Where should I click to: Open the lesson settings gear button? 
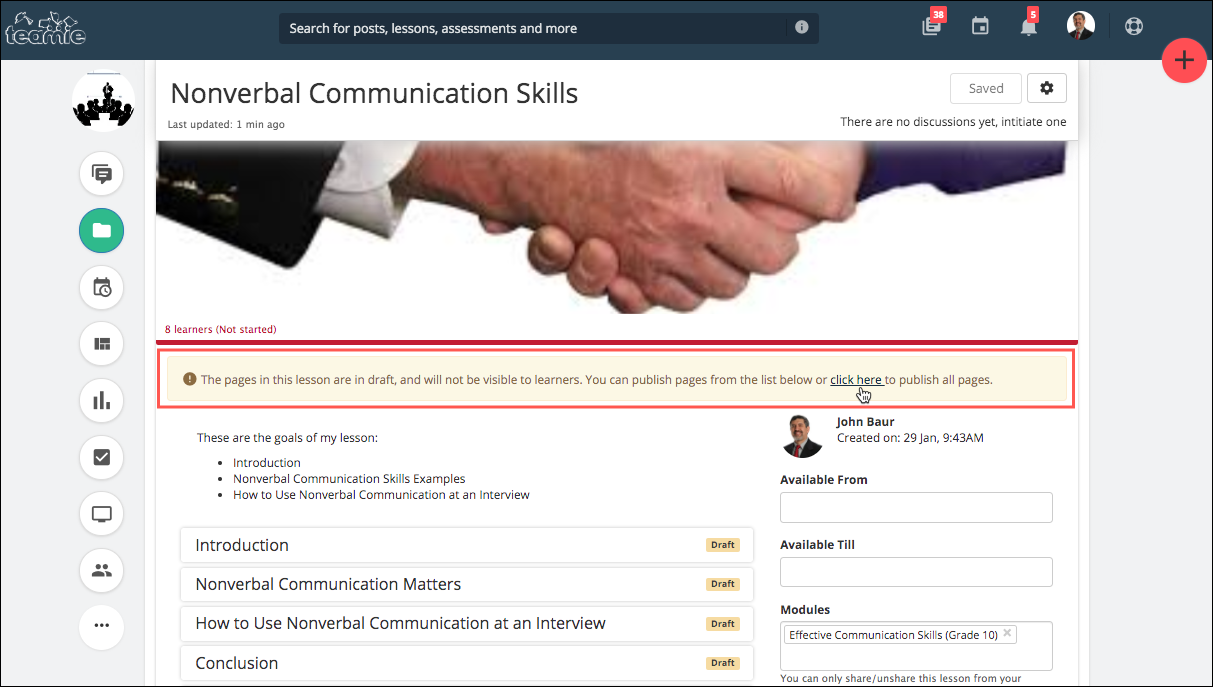1047,88
